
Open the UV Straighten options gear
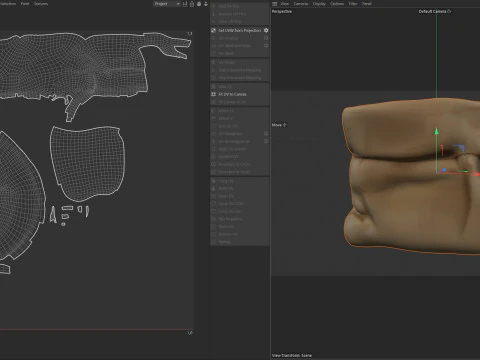266,134
